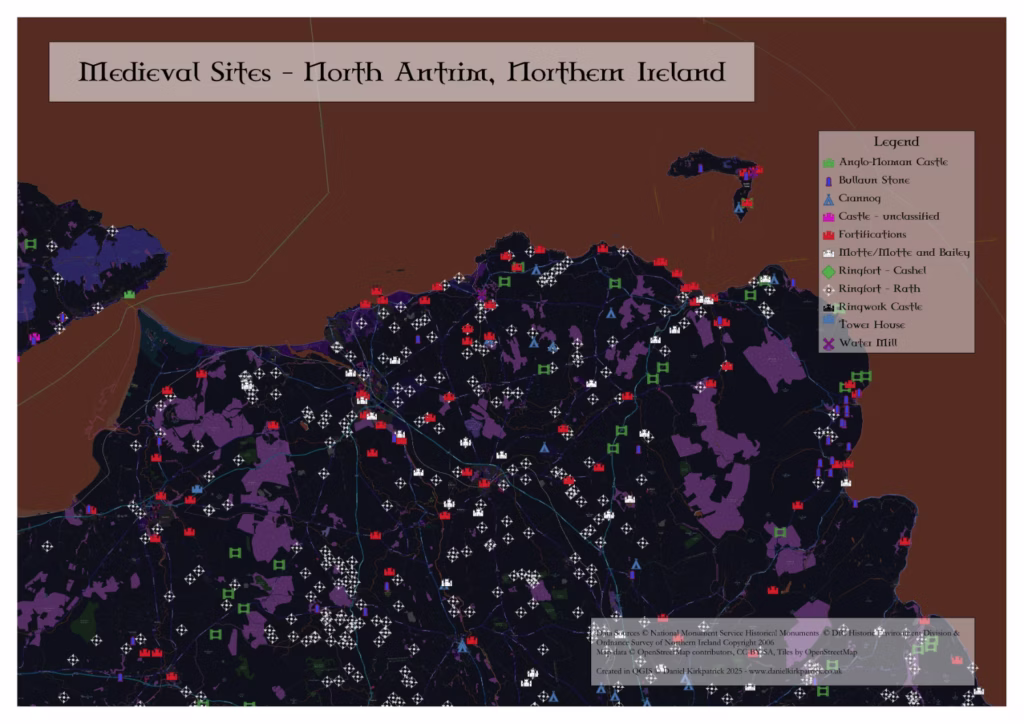Click the map title banner
The height and width of the screenshot is (724, 1024).
pyautogui.click(x=400, y=71)
